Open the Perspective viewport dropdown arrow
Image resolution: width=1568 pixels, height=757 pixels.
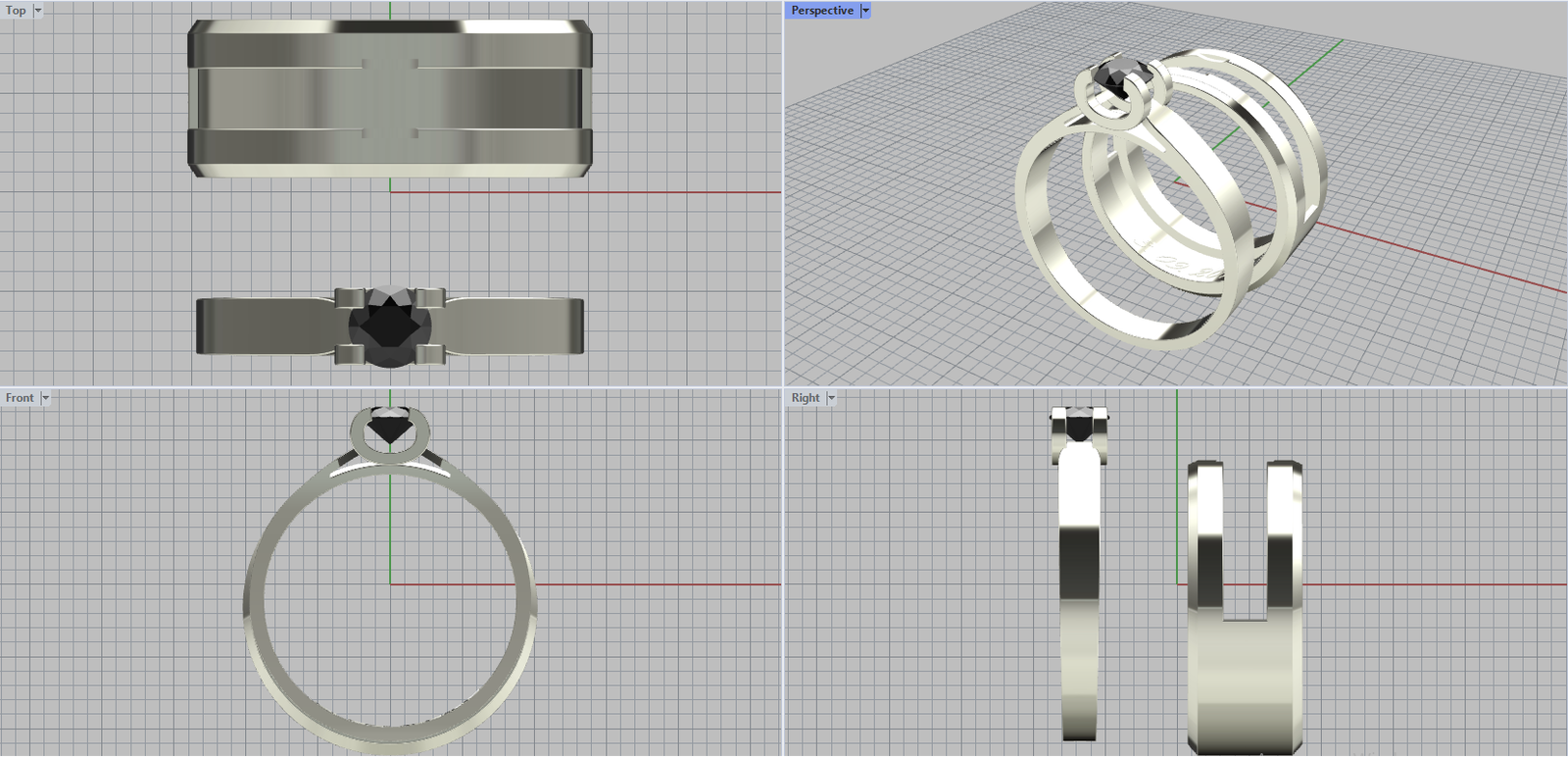pyautogui.click(x=865, y=11)
